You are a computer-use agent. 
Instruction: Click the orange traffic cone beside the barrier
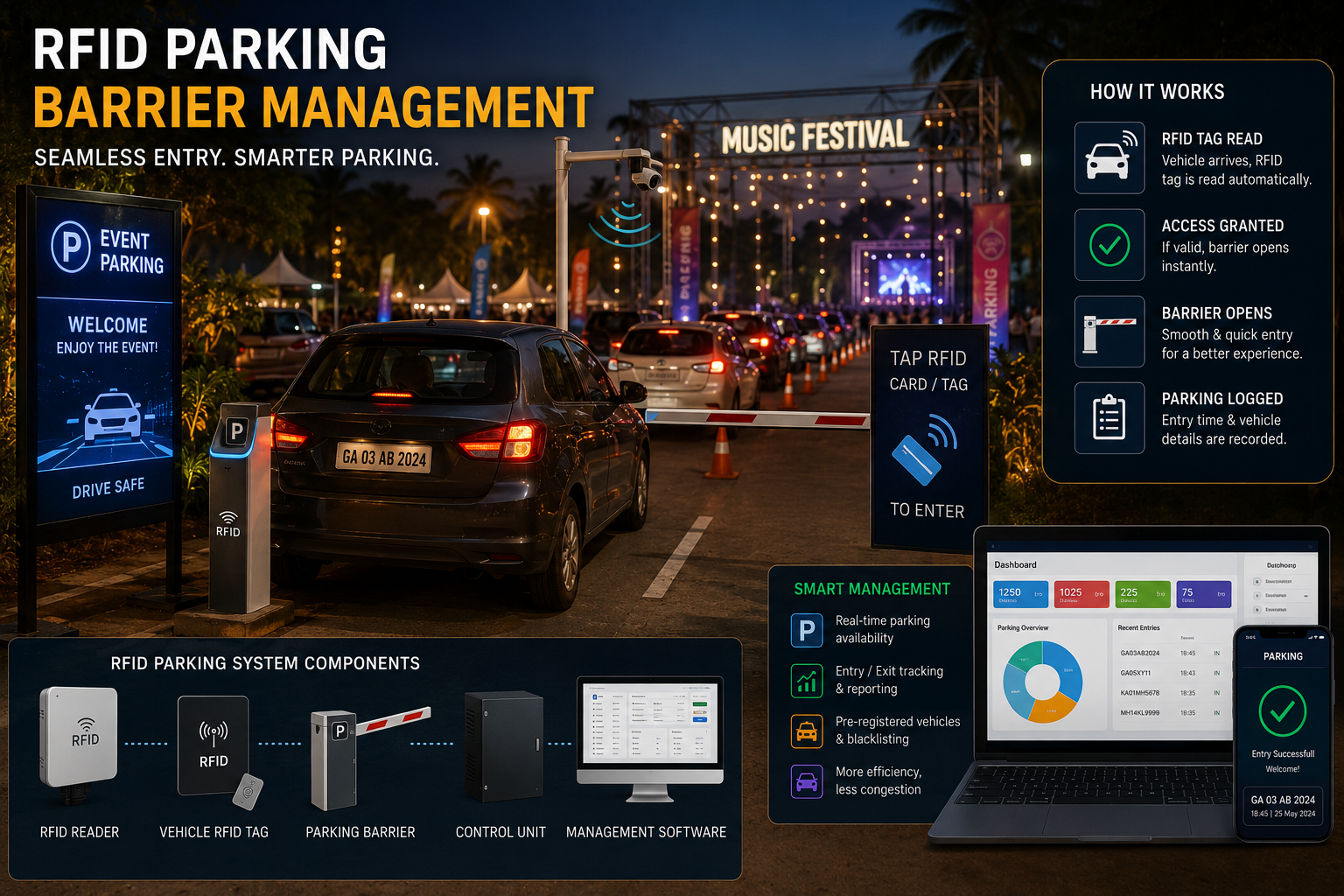pyautogui.click(x=721, y=453)
